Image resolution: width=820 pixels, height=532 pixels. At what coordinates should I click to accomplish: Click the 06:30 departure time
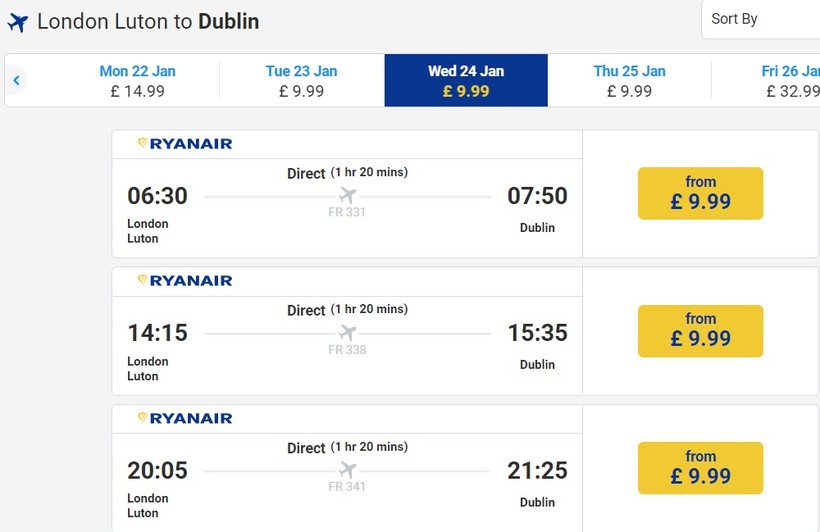[157, 196]
